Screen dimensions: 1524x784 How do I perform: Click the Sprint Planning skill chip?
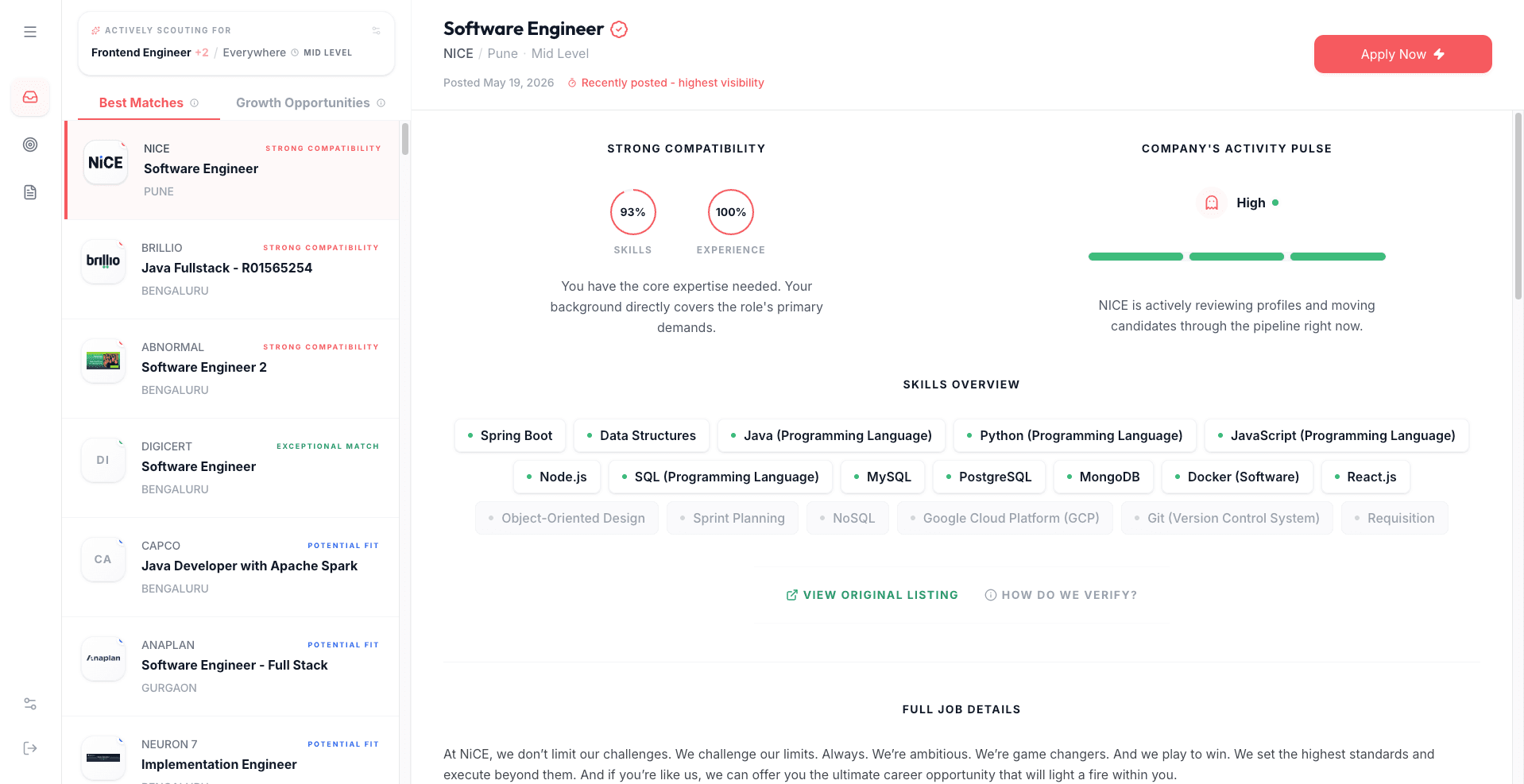[732, 518]
